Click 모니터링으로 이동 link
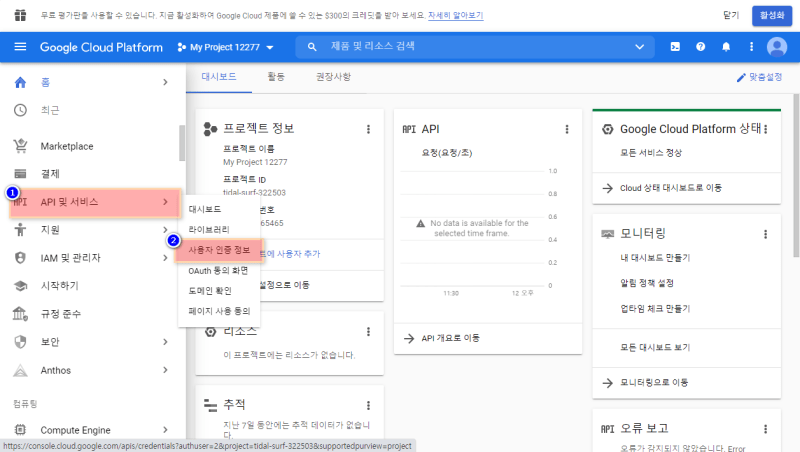 [x=654, y=383]
